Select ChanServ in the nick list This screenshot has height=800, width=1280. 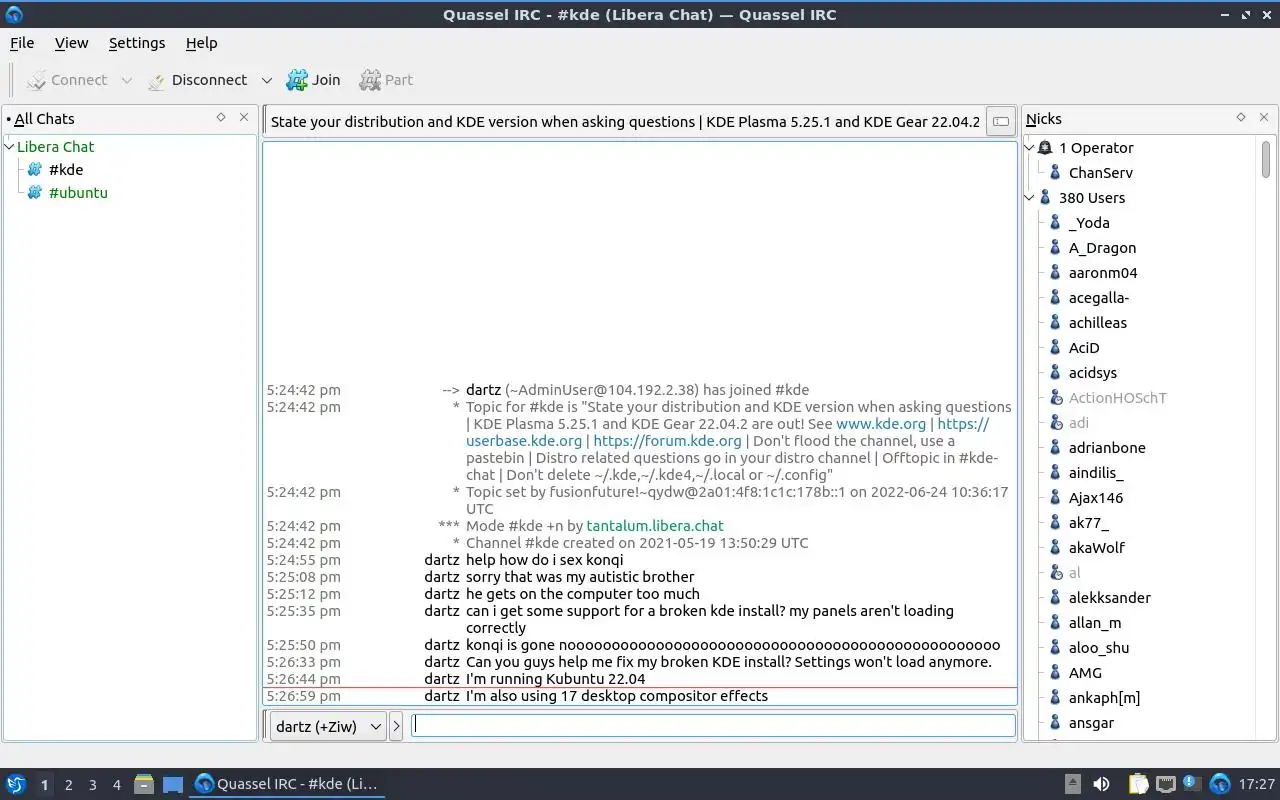click(1100, 172)
